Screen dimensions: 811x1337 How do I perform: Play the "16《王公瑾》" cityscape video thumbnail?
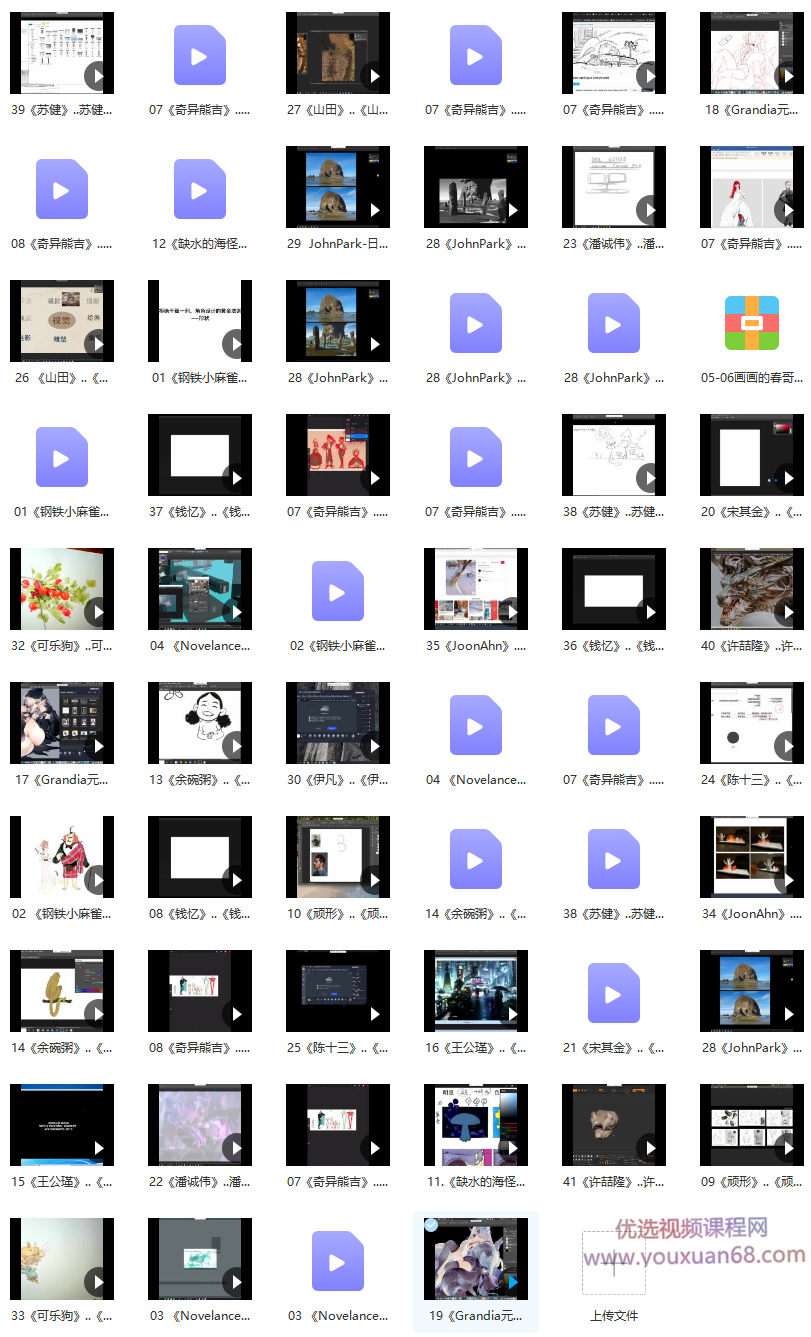point(475,991)
